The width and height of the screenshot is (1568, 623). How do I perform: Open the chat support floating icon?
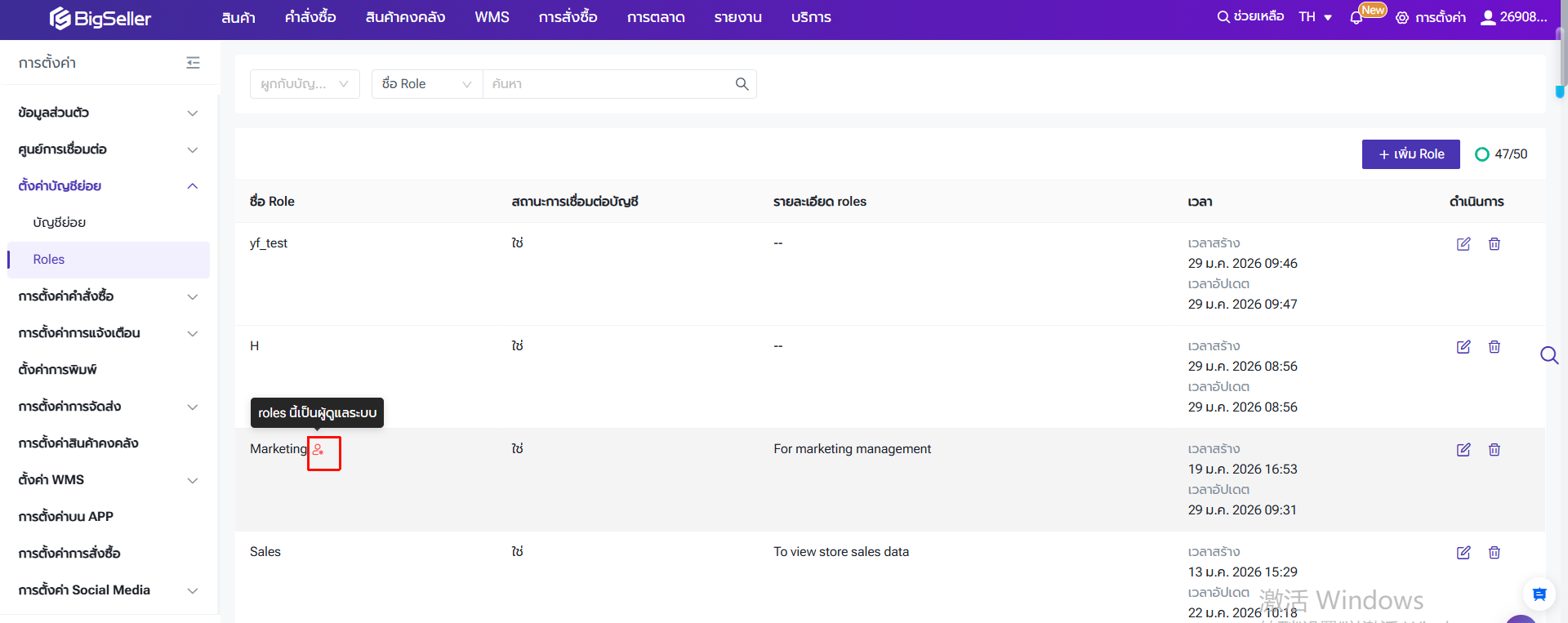coord(1539,594)
